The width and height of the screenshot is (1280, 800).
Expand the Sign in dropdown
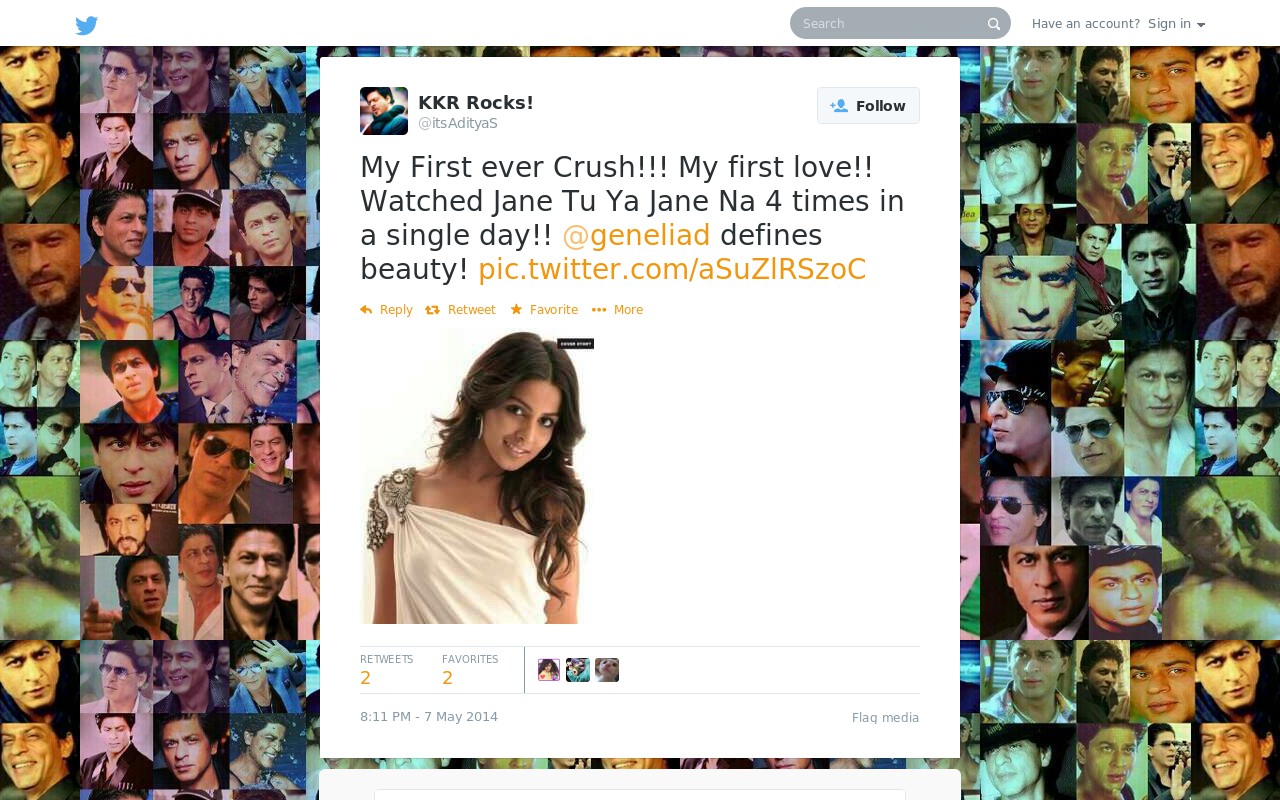[x=1176, y=24]
